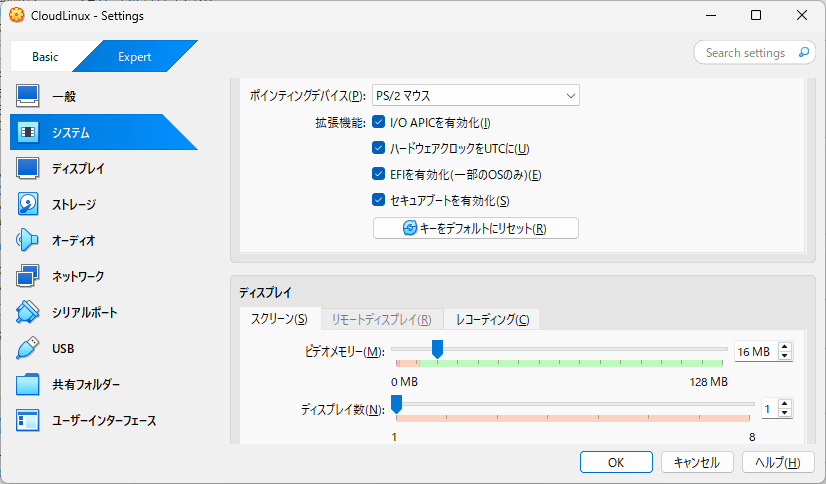The width and height of the screenshot is (826, 484).
Task: Click the ビデオメモリー slider handle
Action: tap(437, 348)
